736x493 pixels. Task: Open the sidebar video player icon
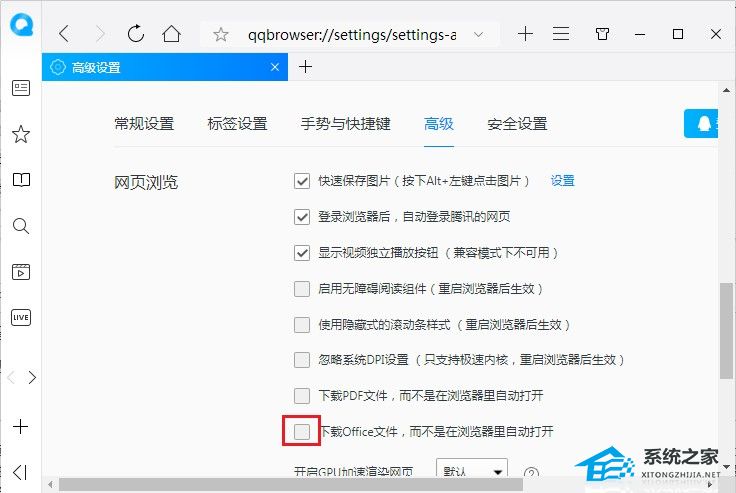pyautogui.click(x=21, y=272)
